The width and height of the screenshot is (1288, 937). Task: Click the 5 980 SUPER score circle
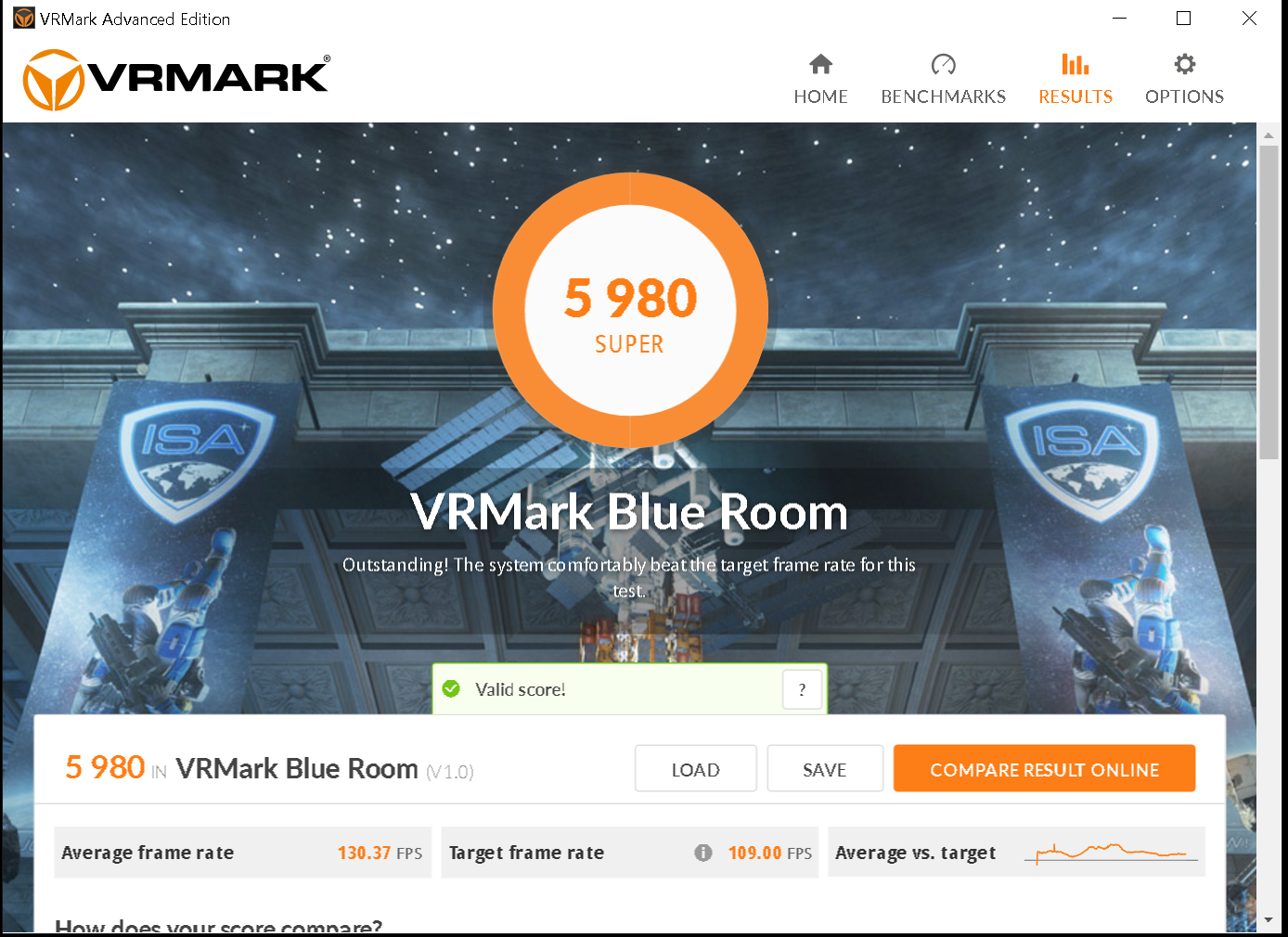click(x=630, y=311)
